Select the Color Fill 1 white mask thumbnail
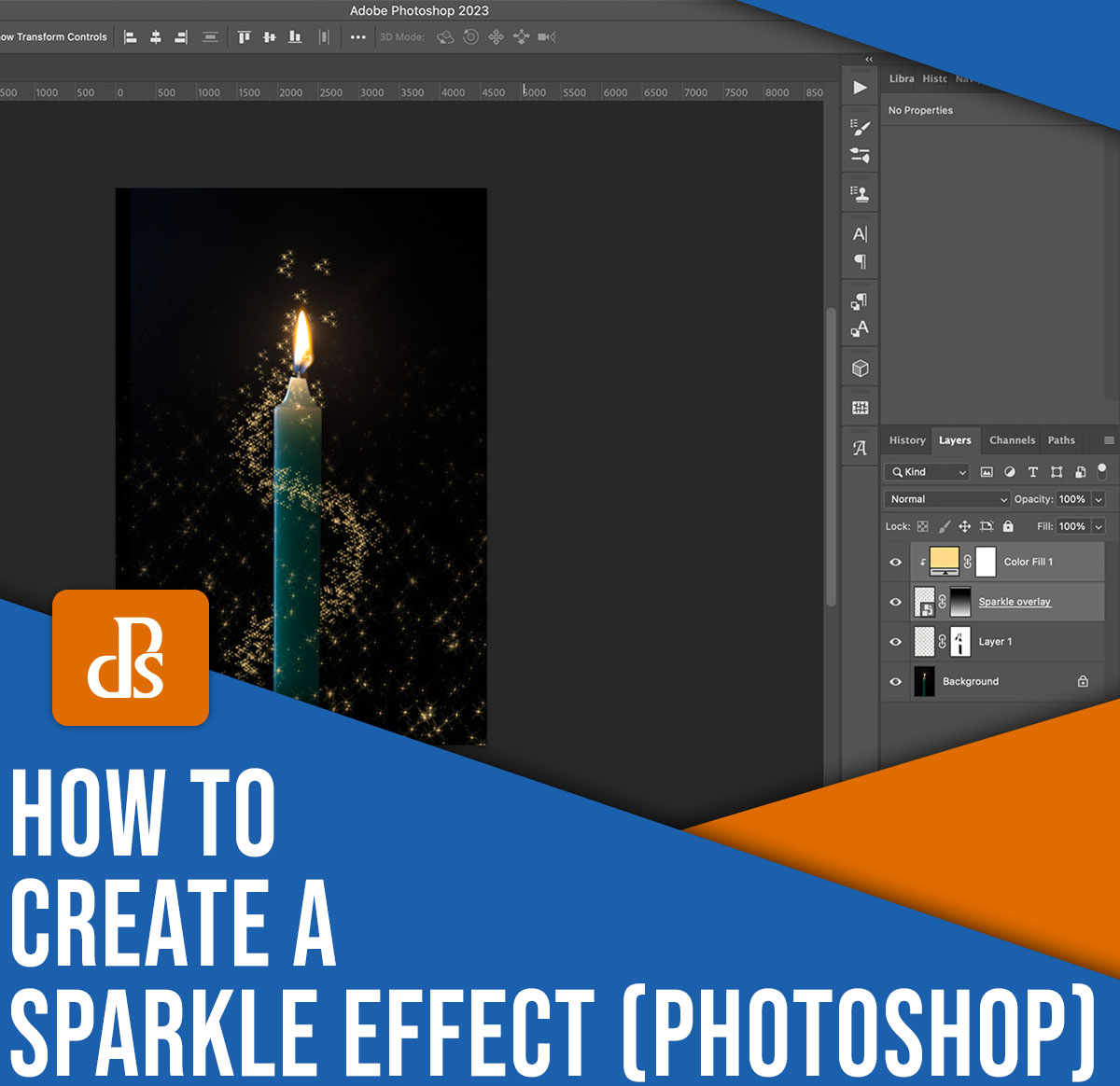 click(x=986, y=562)
